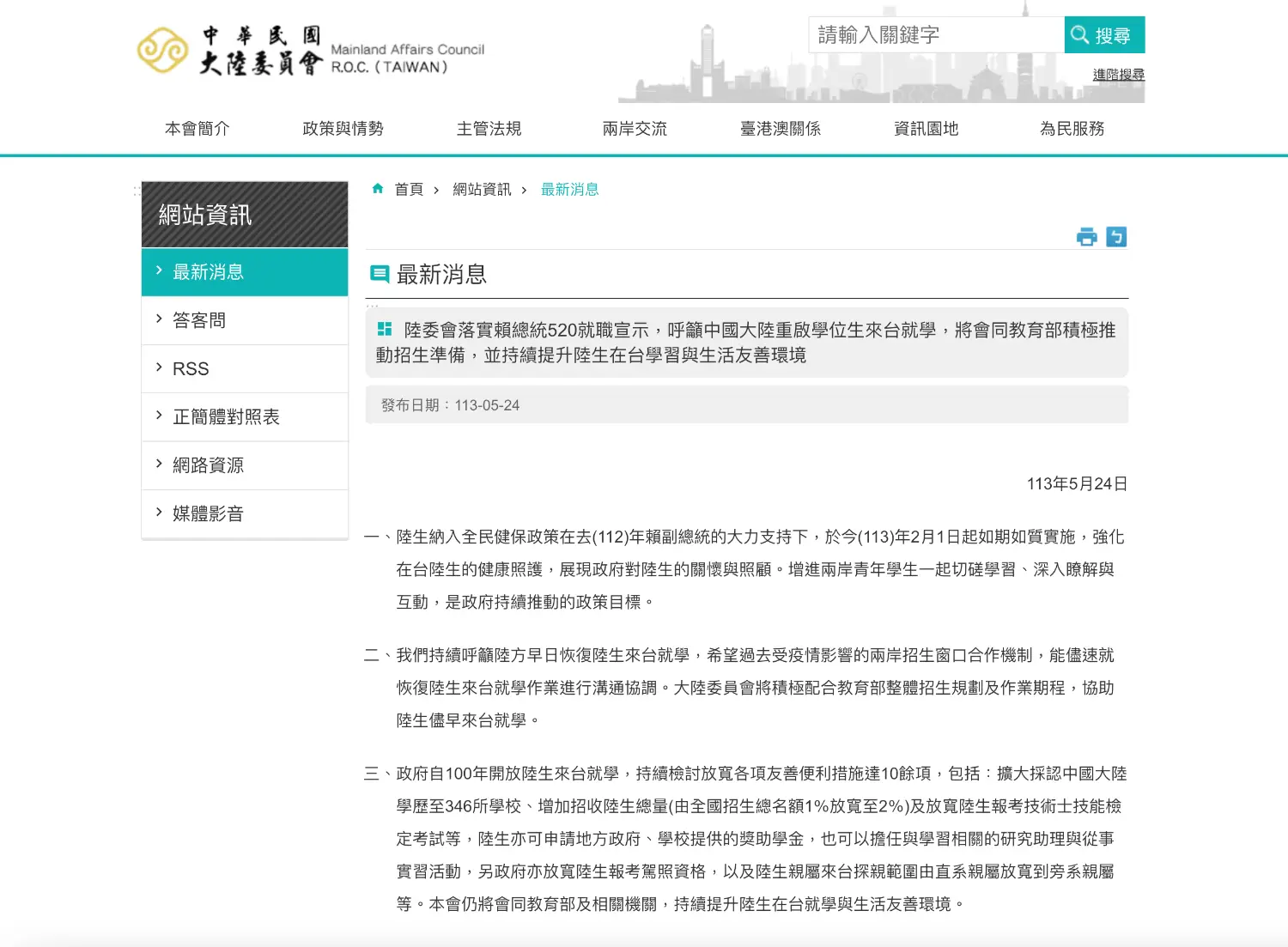This screenshot has height=947, width=1288.
Task: Expand the 為民服務 navigation menu
Action: 1072,129
